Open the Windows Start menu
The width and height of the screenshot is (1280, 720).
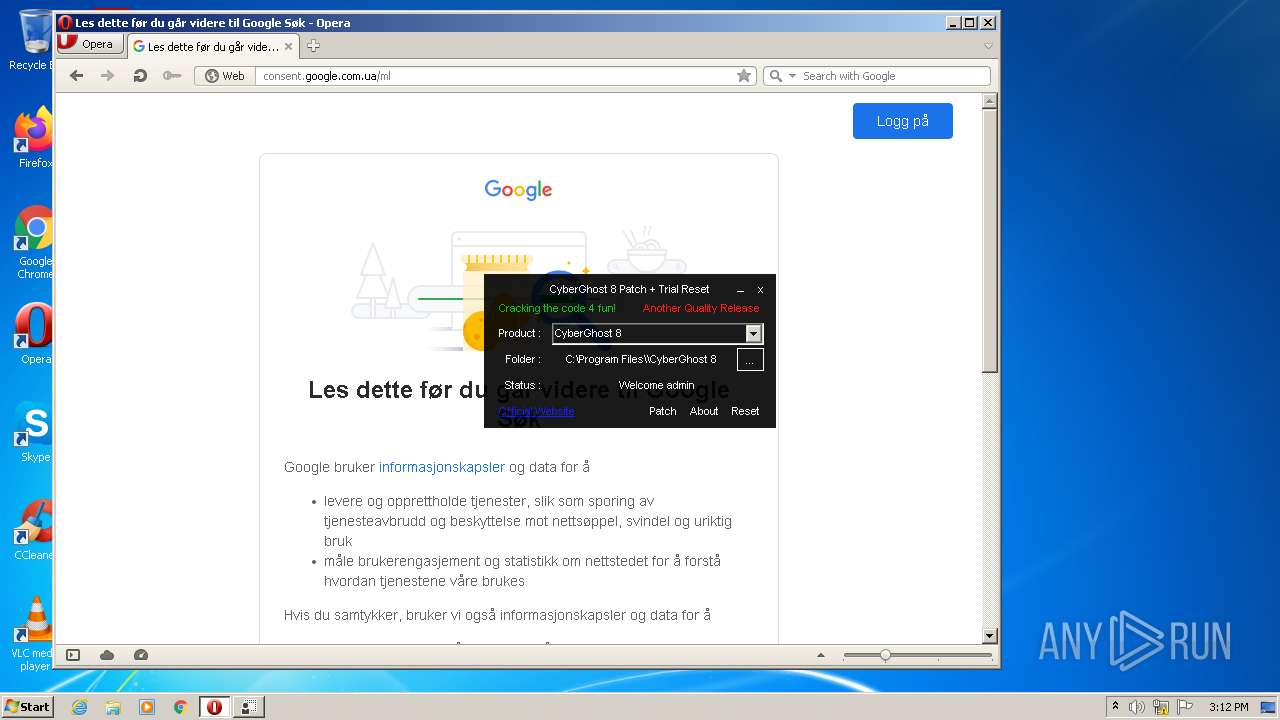click(28, 707)
